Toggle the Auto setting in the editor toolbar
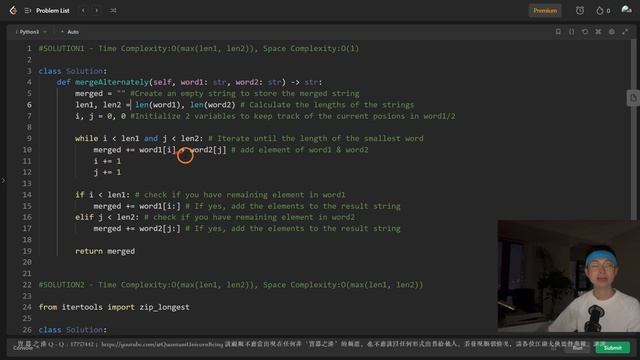Viewport: 640px width, 360px height. coord(70,32)
